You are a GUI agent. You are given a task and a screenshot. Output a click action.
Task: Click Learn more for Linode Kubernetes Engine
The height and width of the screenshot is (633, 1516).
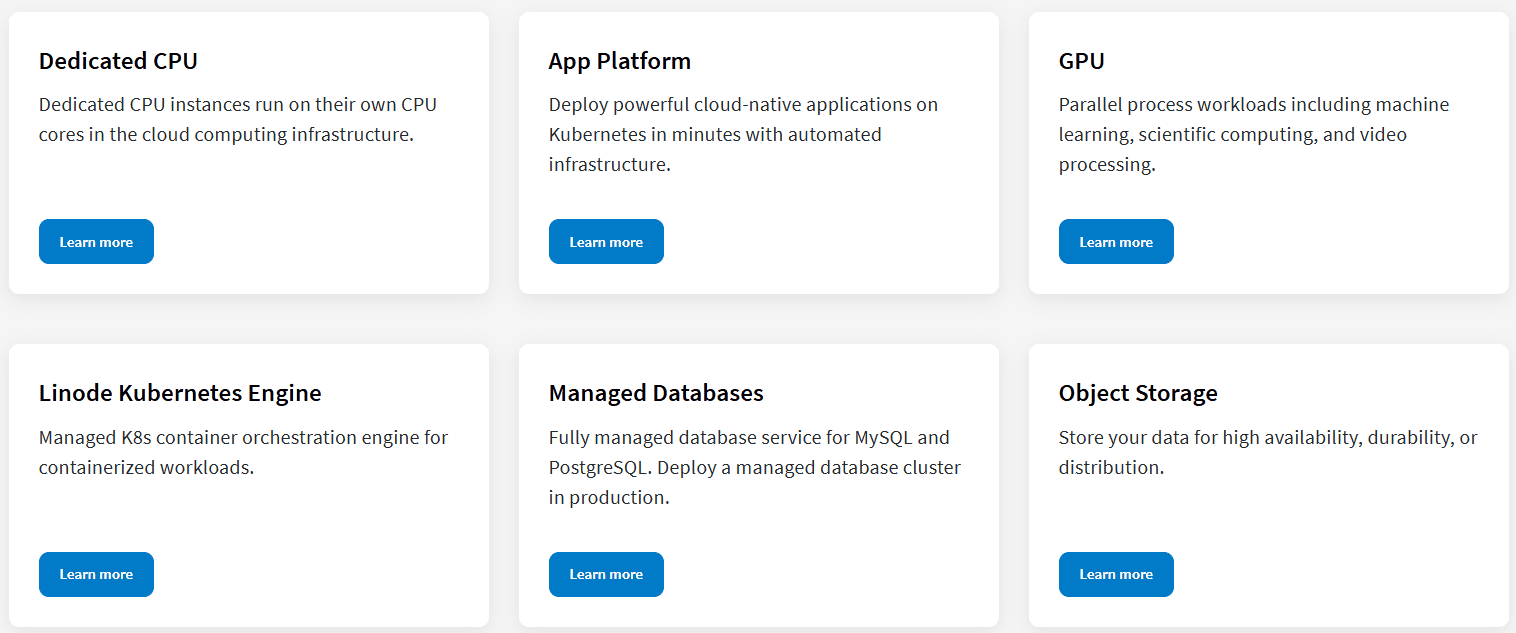(96, 574)
